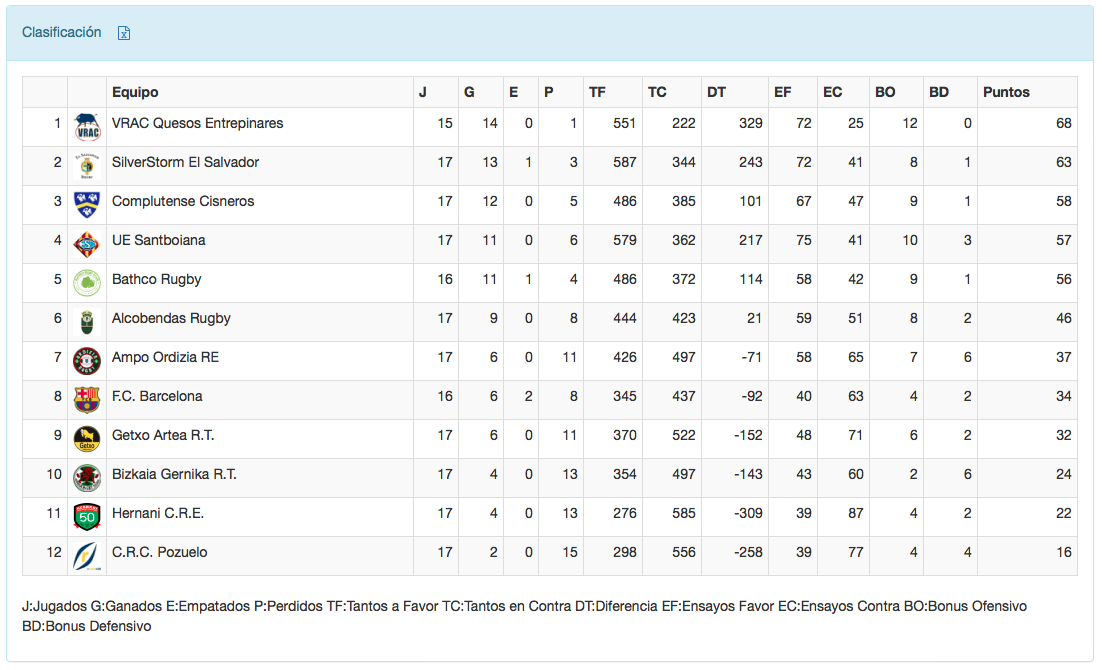Image resolution: width=1102 pixels, height=670 pixels.
Task: Click the C.R.C. Pozuelo team logo
Action: click(x=87, y=556)
